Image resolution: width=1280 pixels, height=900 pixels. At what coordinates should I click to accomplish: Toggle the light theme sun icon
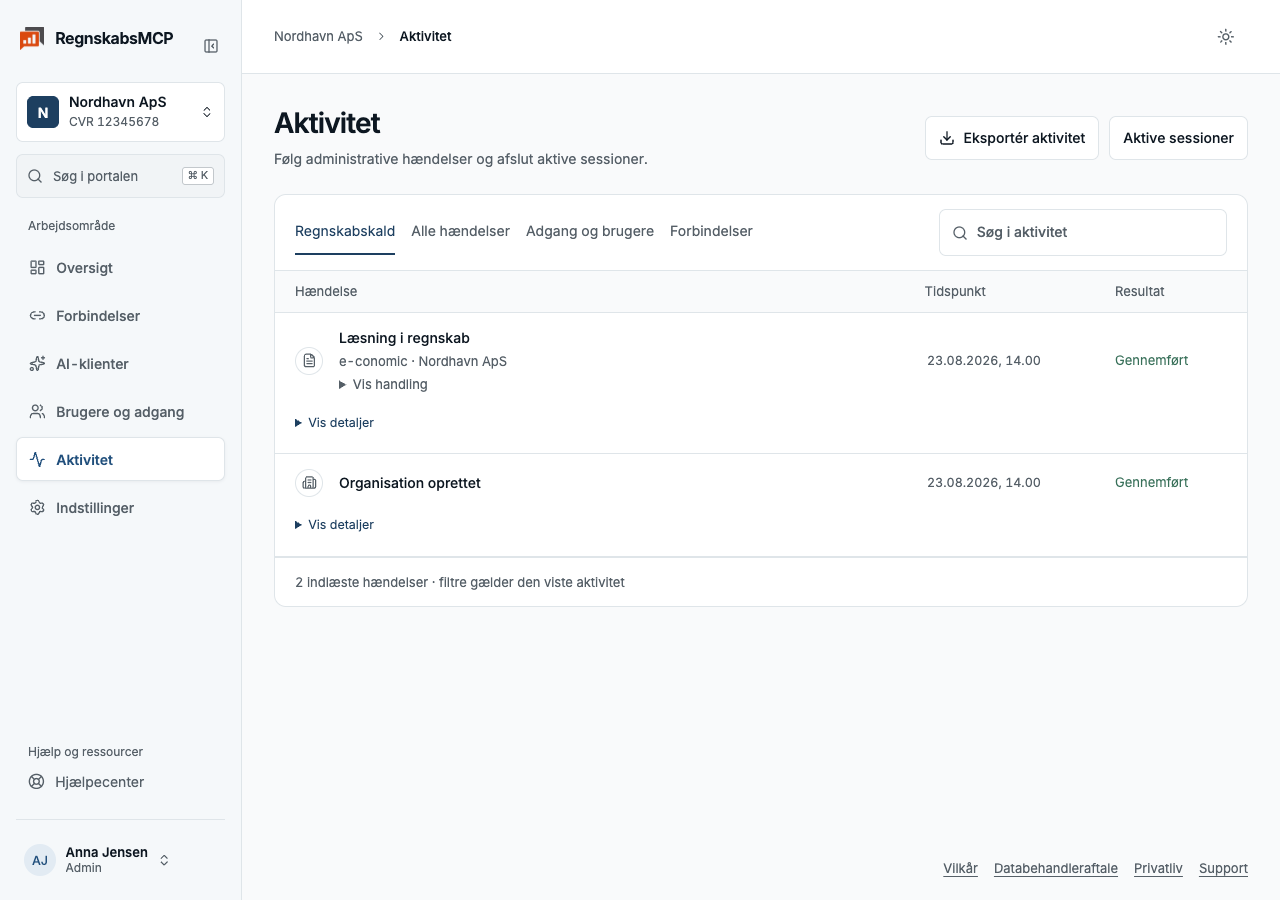pyautogui.click(x=1226, y=37)
